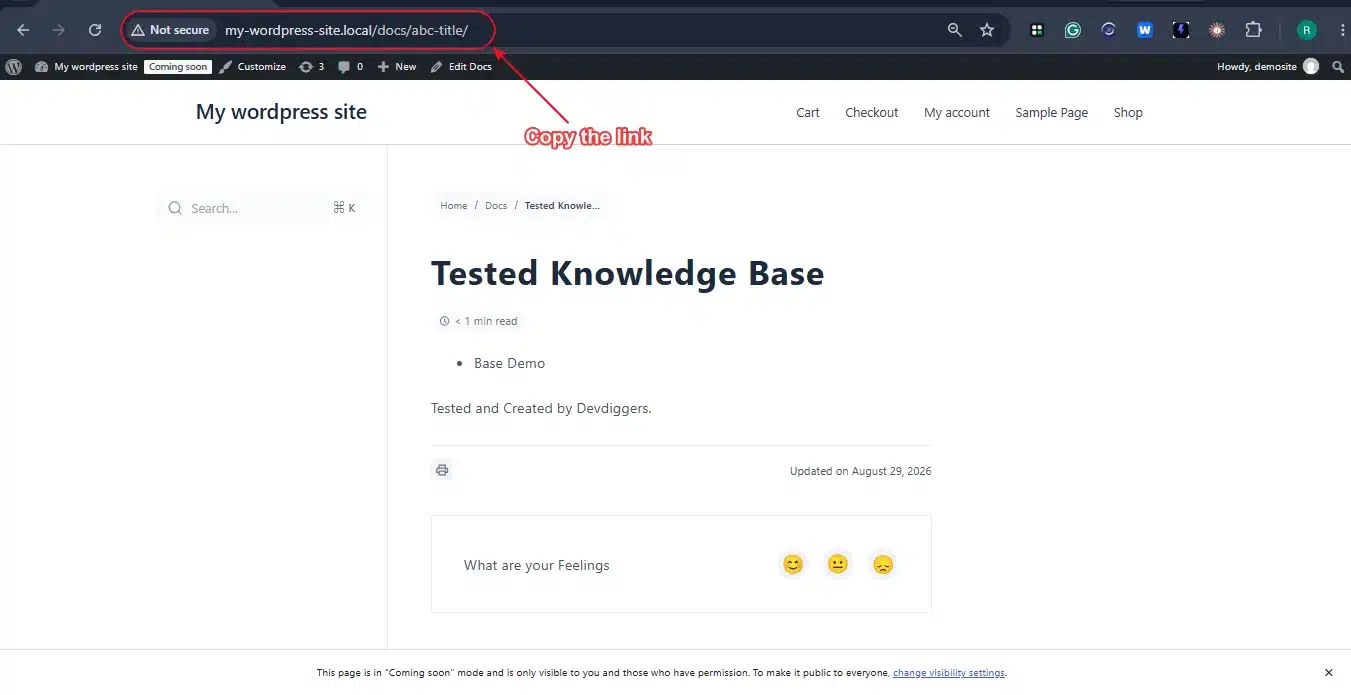This screenshot has width=1351, height=695.
Task: Open the 3 pending updates item
Action: coord(311,67)
